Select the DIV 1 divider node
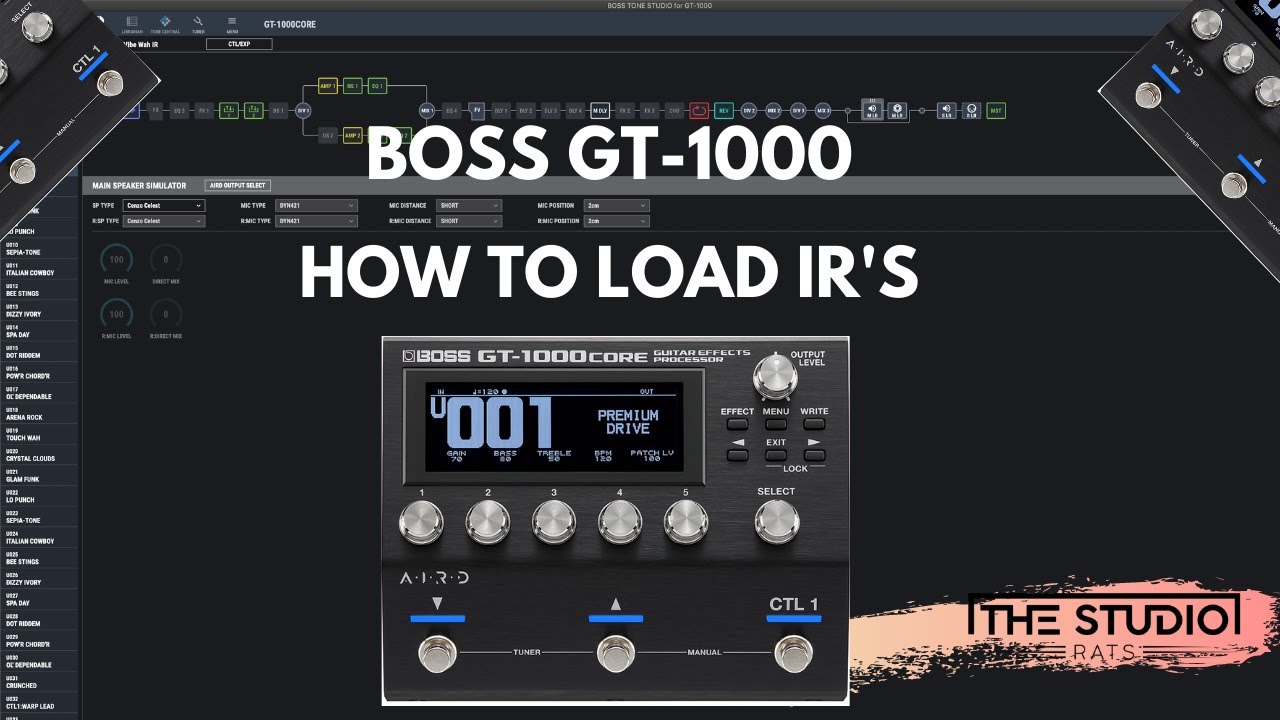 [x=303, y=110]
